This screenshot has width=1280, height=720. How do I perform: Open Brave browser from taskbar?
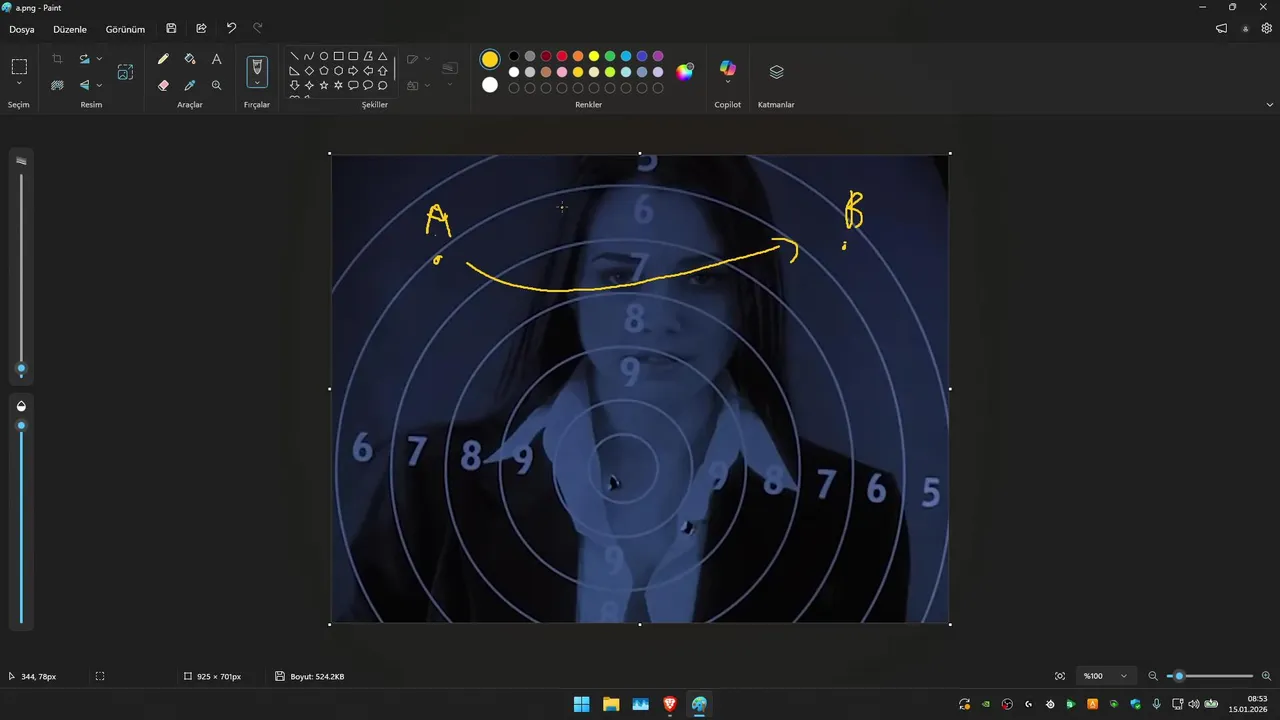pyautogui.click(x=670, y=704)
